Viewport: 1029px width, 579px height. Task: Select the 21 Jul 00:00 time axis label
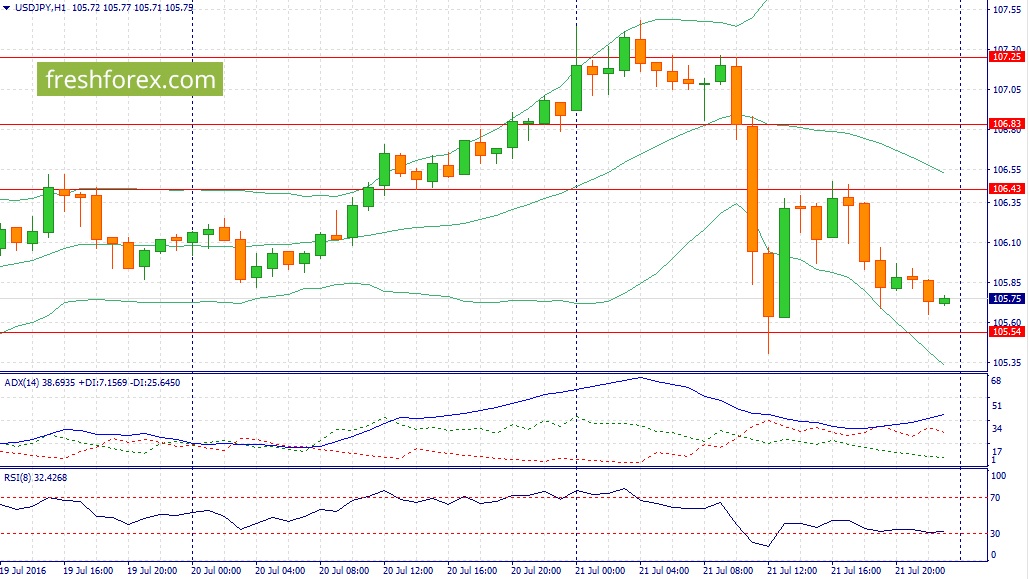pos(600,570)
